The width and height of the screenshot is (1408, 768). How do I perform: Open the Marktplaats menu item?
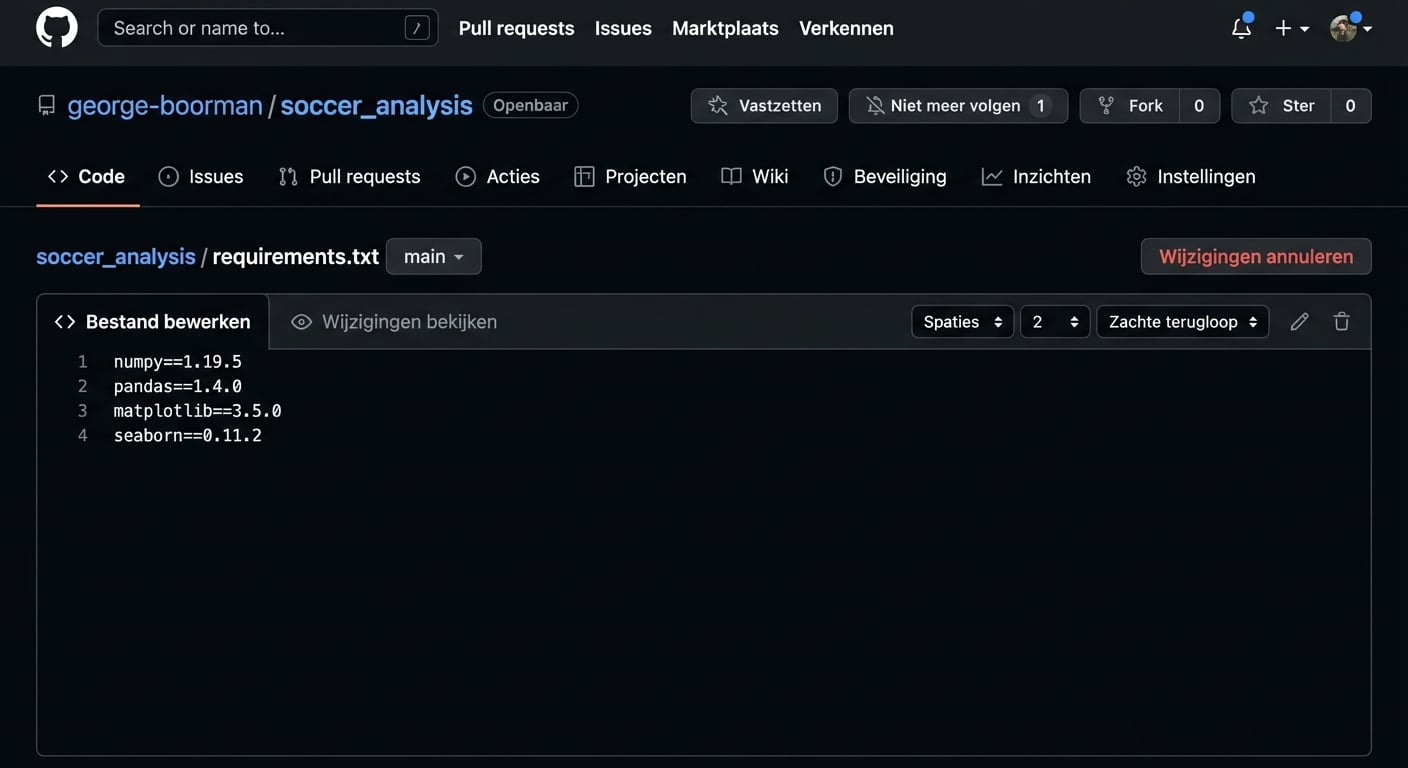pos(725,28)
